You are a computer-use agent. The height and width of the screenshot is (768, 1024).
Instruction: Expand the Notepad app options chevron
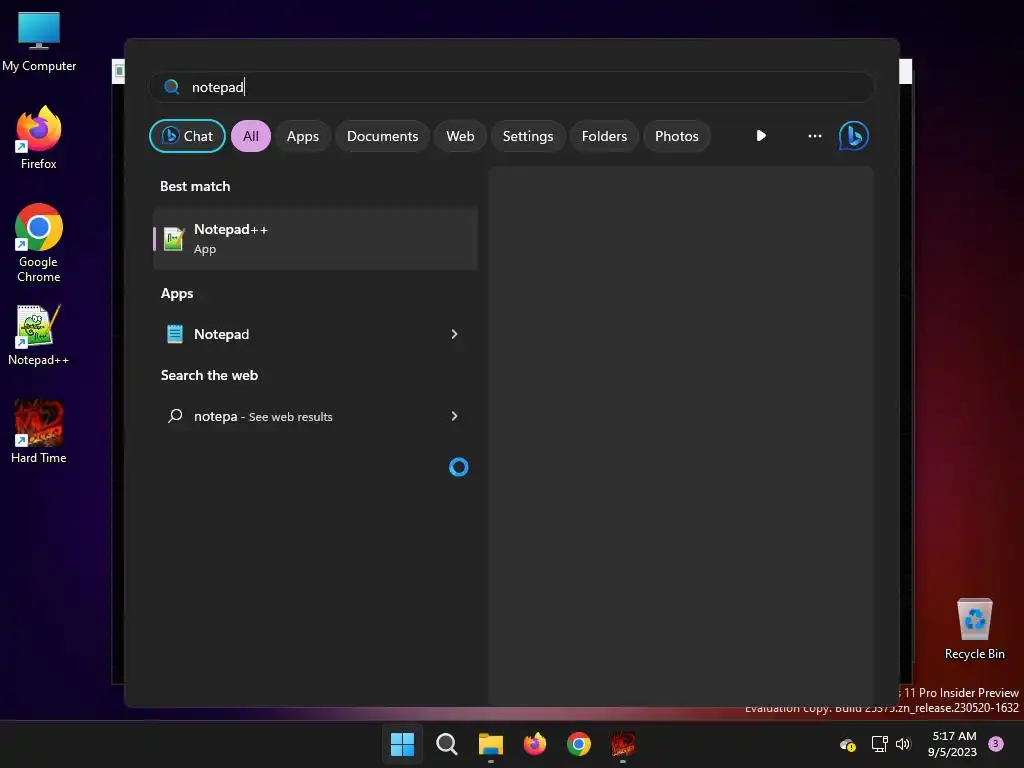click(454, 334)
